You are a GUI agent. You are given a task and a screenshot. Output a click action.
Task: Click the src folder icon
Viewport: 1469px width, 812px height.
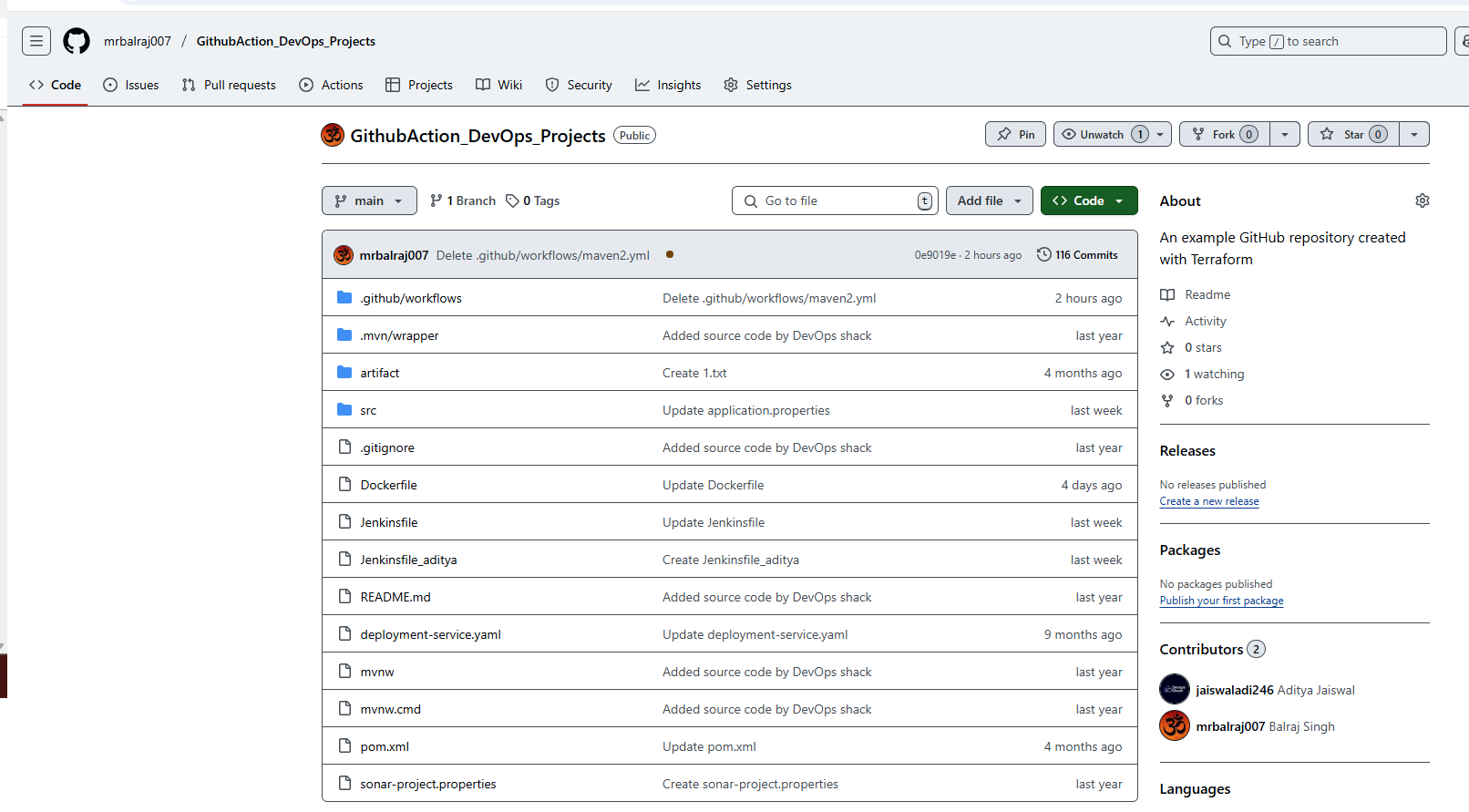[x=344, y=410]
